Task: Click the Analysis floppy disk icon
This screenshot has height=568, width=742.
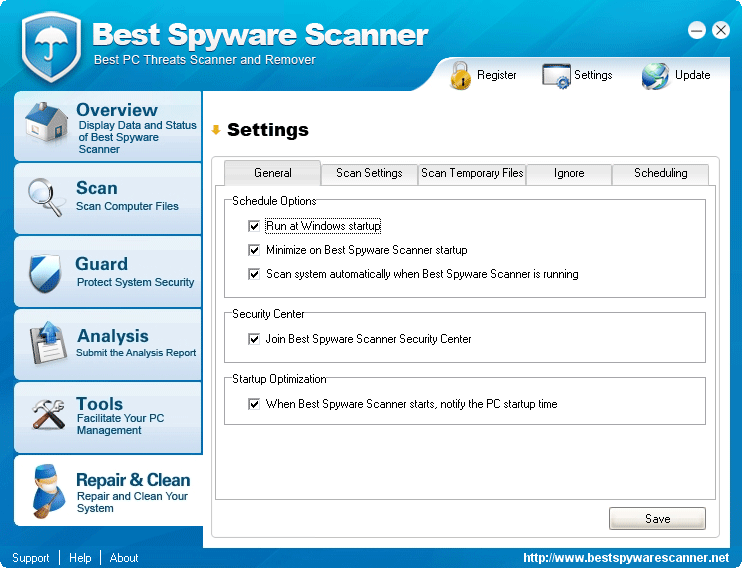Action: tap(47, 343)
